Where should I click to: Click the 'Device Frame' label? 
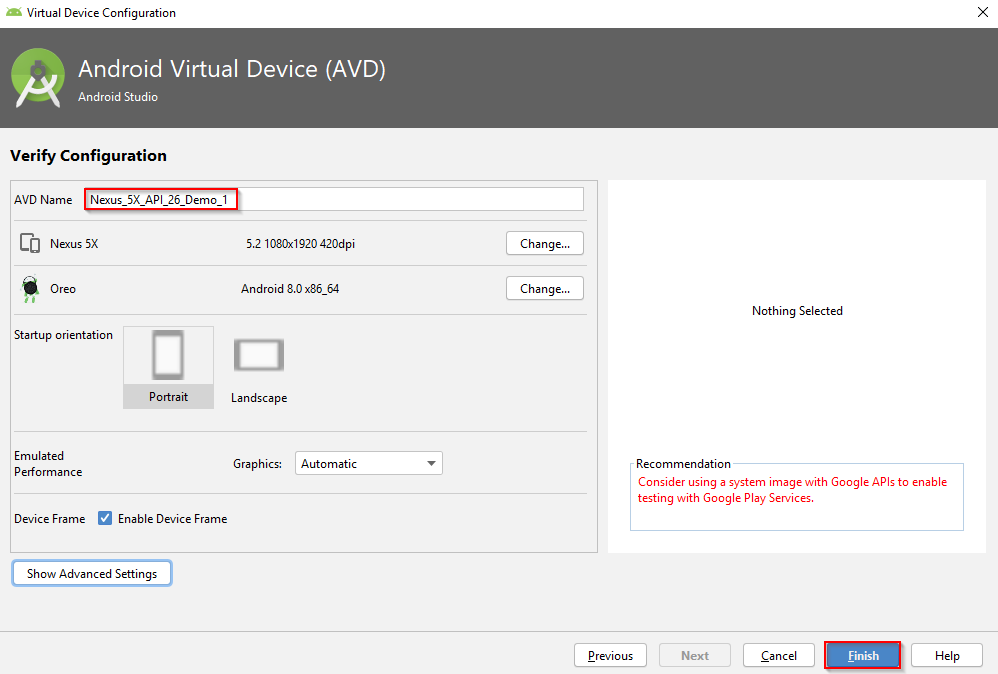pos(50,519)
